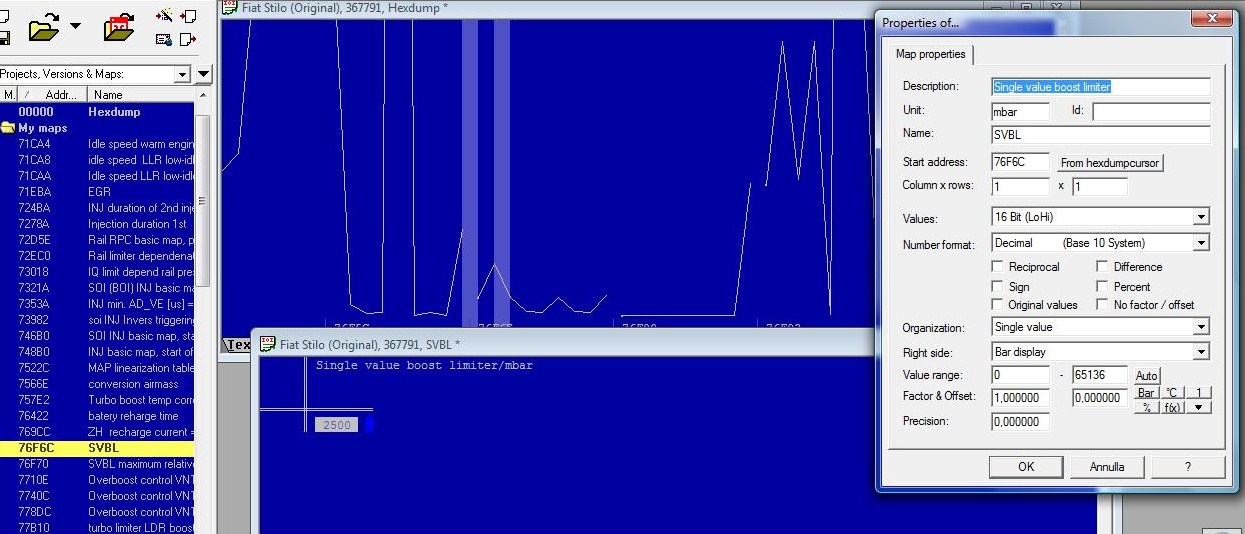1245x534 pixels.
Task: Select the SVBL map at 76F6C
Action: click(x=97, y=448)
